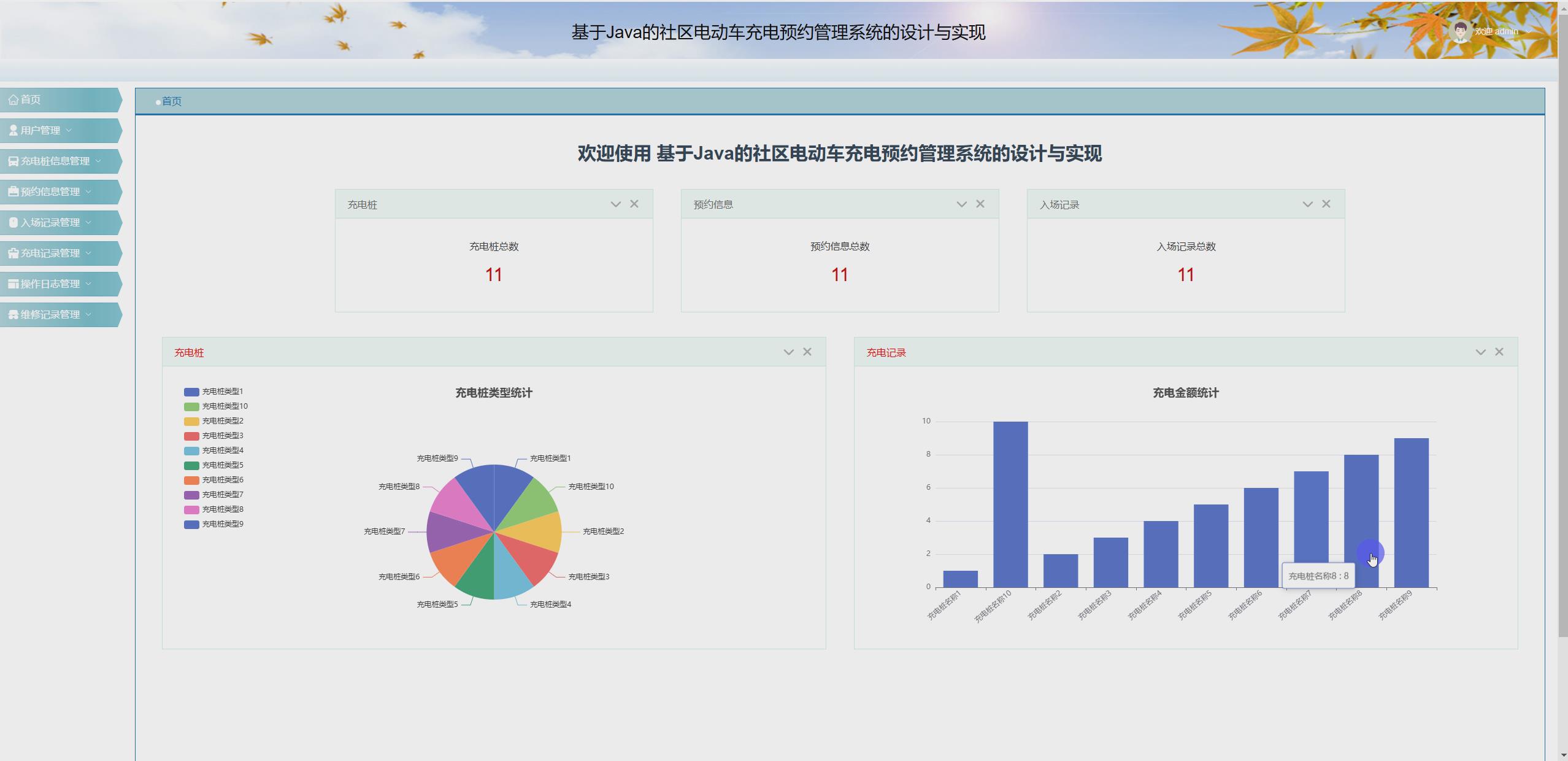The width and height of the screenshot is (1568, 761).
Task: Collapse the 充电桩 statistics panel
Action: [x=789, y=351]
